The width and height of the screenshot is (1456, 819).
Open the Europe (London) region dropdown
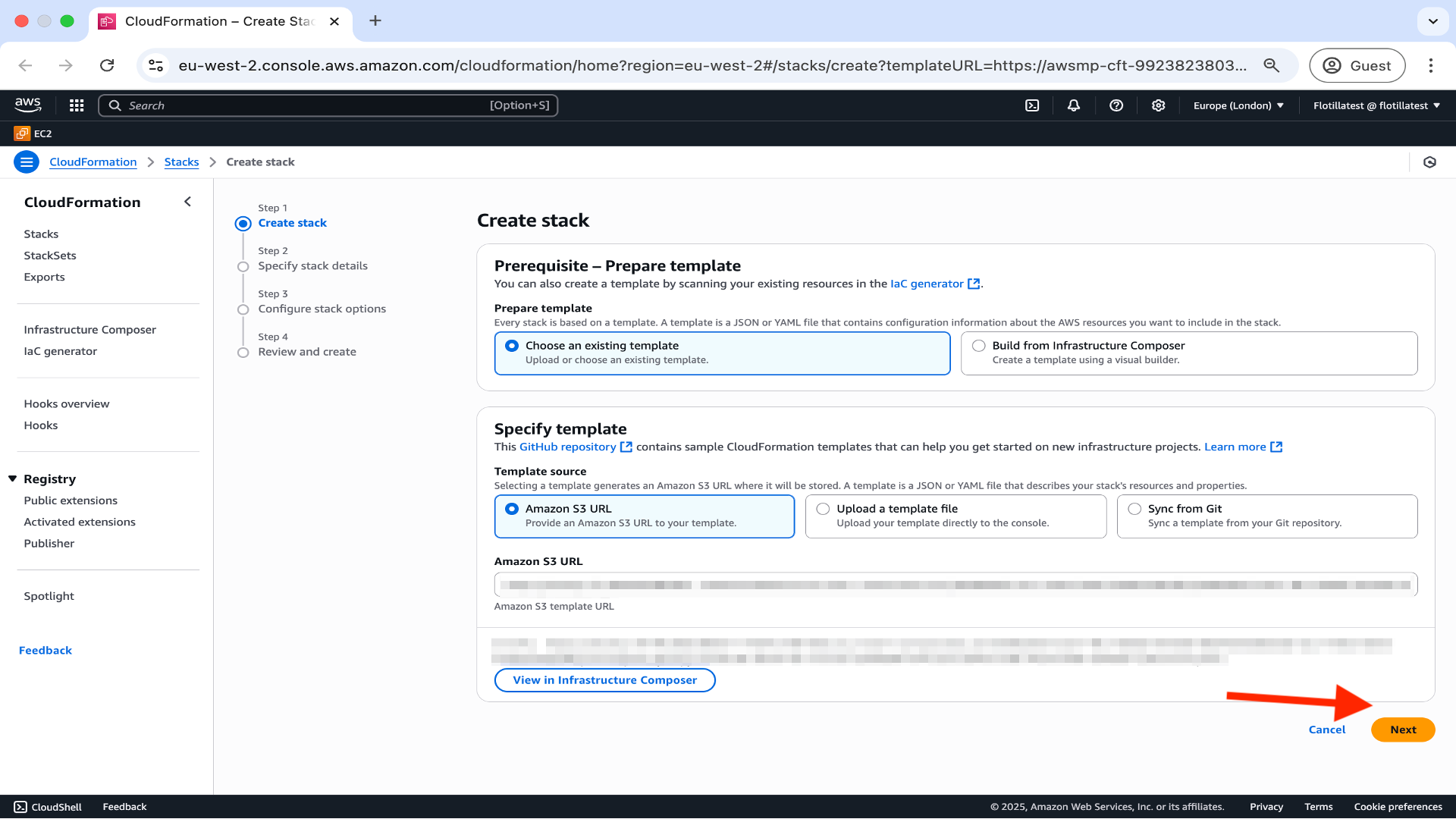pos(1238,105)
